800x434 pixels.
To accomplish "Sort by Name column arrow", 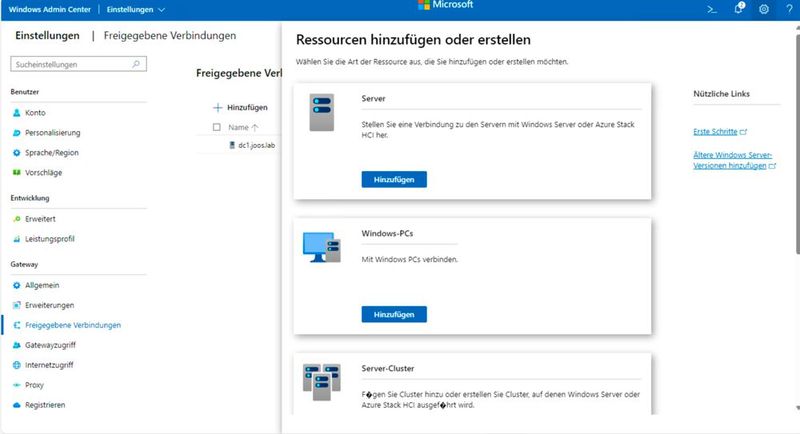I will [255, 127].
